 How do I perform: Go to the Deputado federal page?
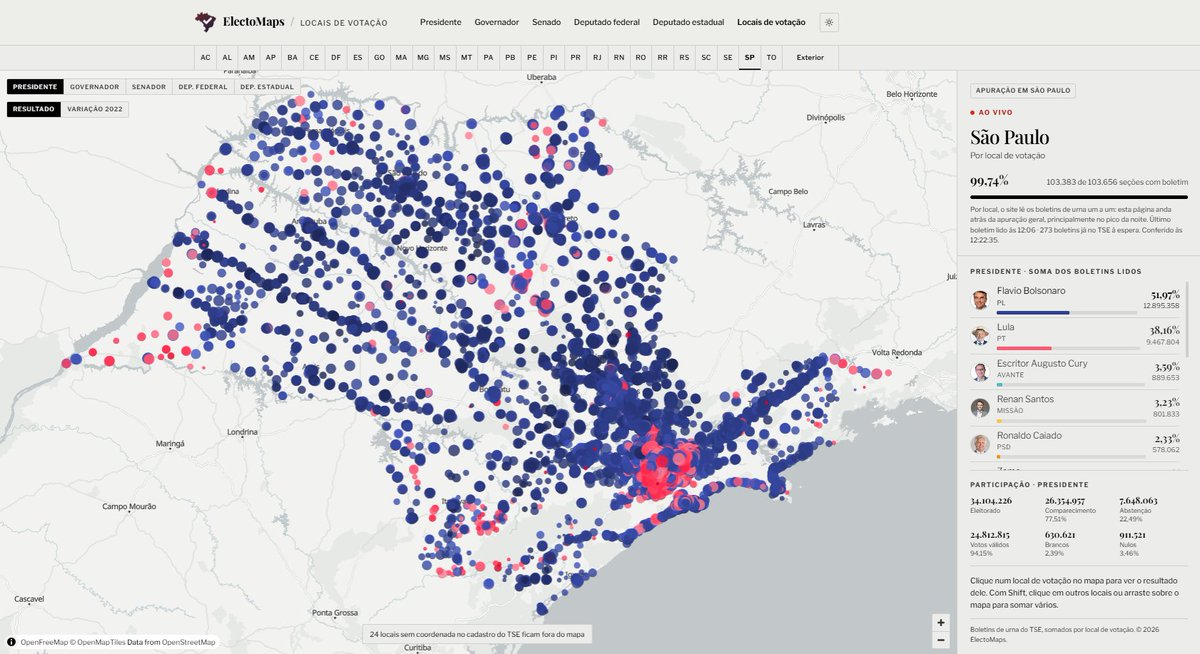coord(607,22)
